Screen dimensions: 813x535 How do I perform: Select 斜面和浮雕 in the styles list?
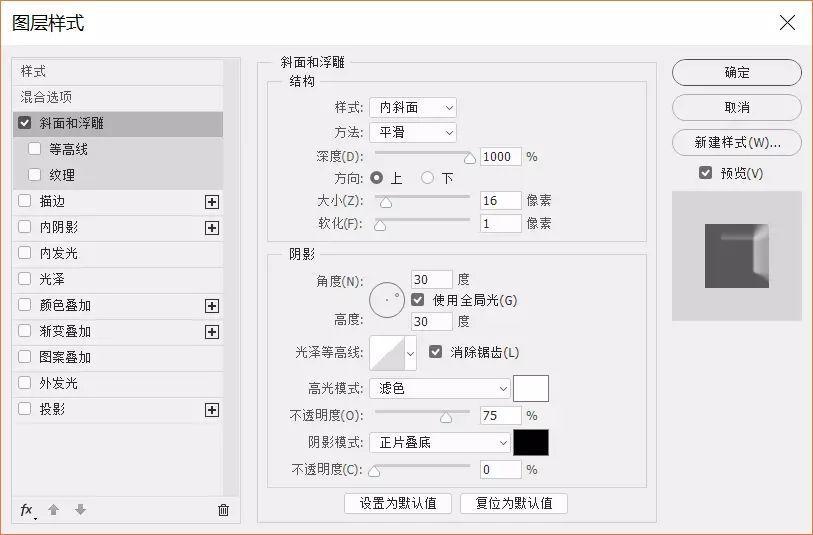click(118, 123)
